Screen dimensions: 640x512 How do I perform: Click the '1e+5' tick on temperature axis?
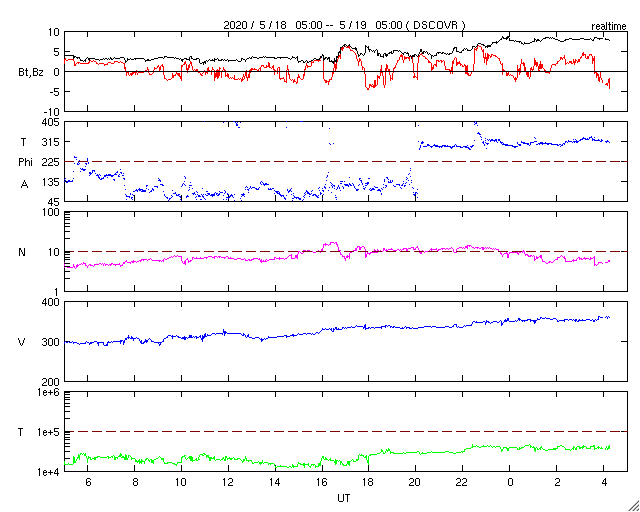49,432
